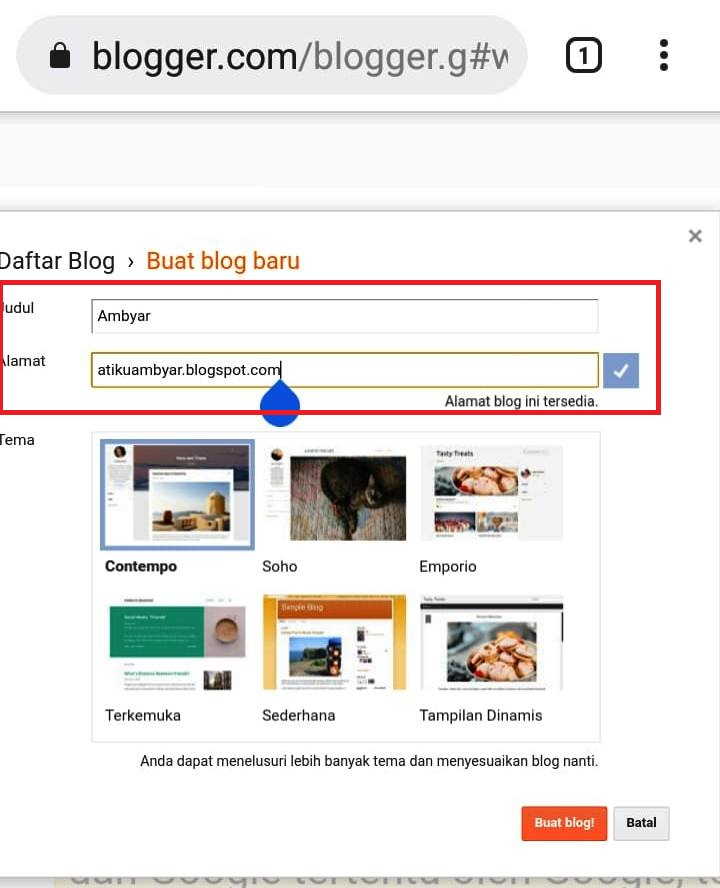
Task: Focus the Judul field containing Ambyar
Action: click(344, 316)
